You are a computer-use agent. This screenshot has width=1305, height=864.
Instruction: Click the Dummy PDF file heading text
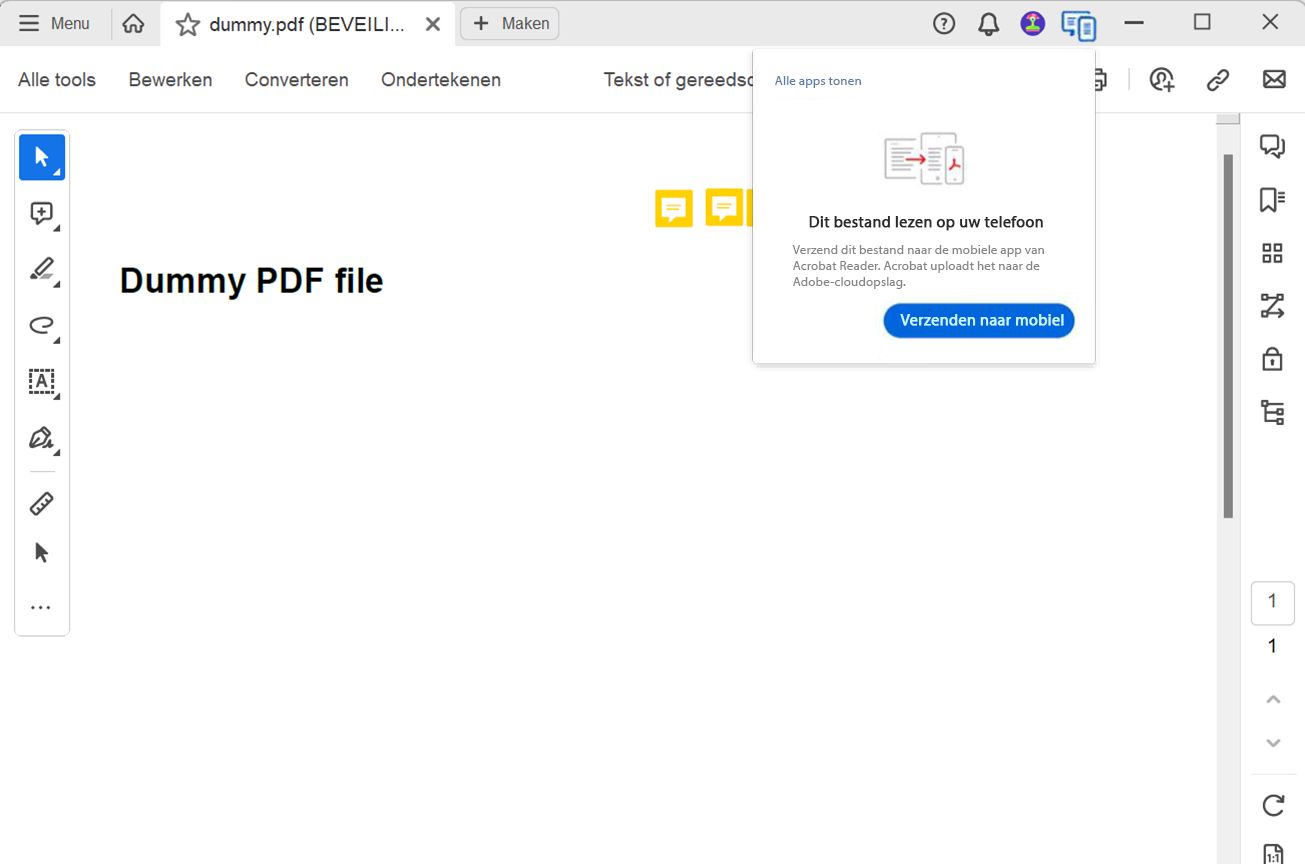pyautogui.click(x=251, y=280)
